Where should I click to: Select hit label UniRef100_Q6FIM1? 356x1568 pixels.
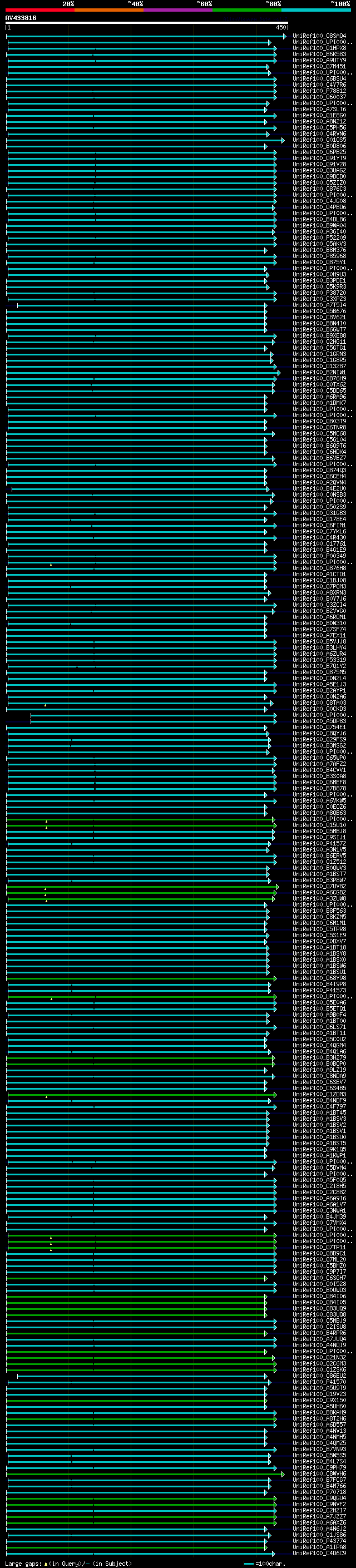[x=319, y=525]
